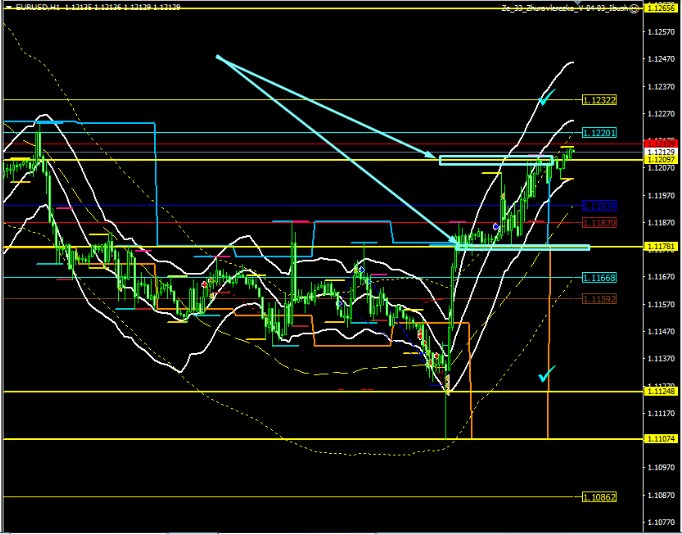
Task: Click the red 1.11870 level label
Action: pyautogui.click(x=598, y=223)
